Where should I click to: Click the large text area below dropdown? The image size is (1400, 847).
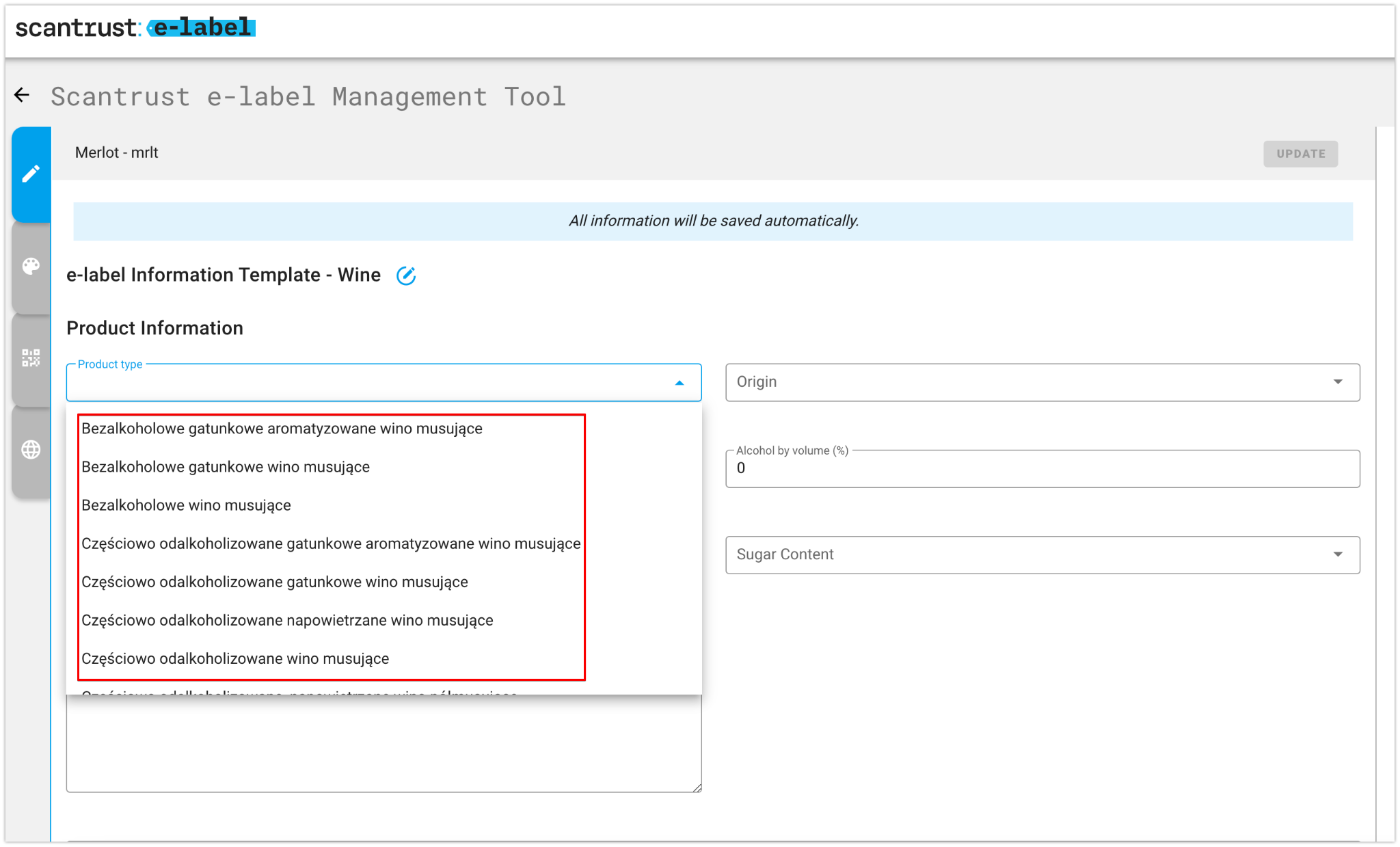pyautogui.click(x=383, y=744)
